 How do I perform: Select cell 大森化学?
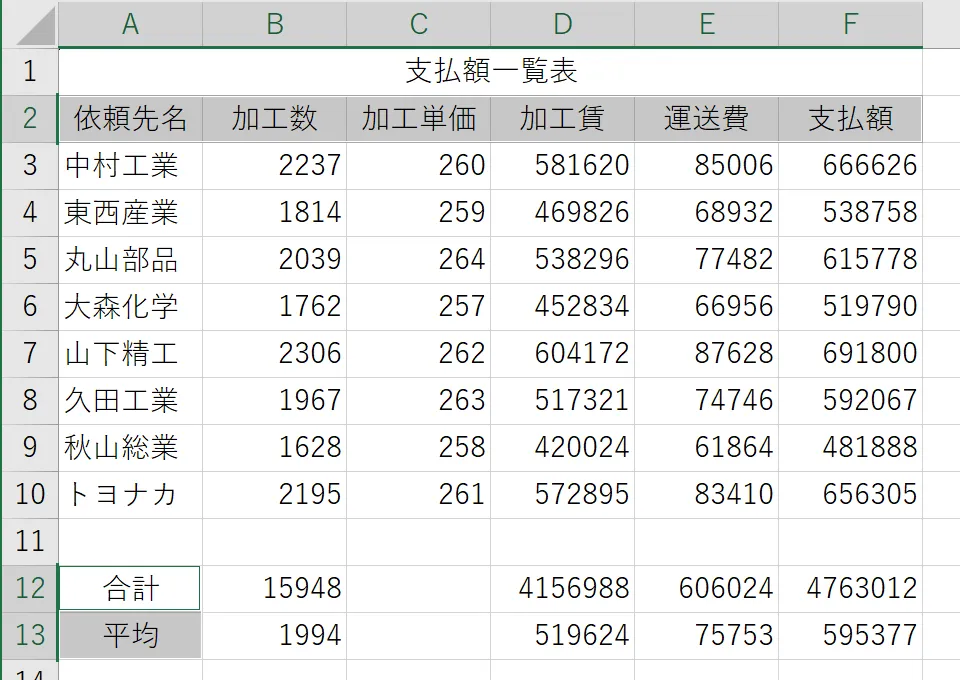point(130,307)
